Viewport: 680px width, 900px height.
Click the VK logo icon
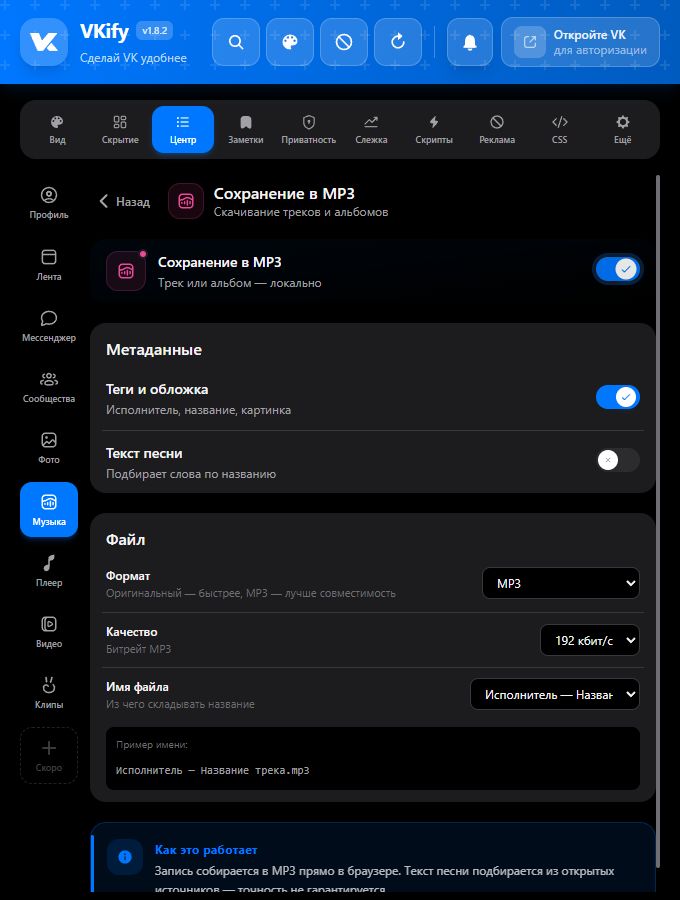44,42
